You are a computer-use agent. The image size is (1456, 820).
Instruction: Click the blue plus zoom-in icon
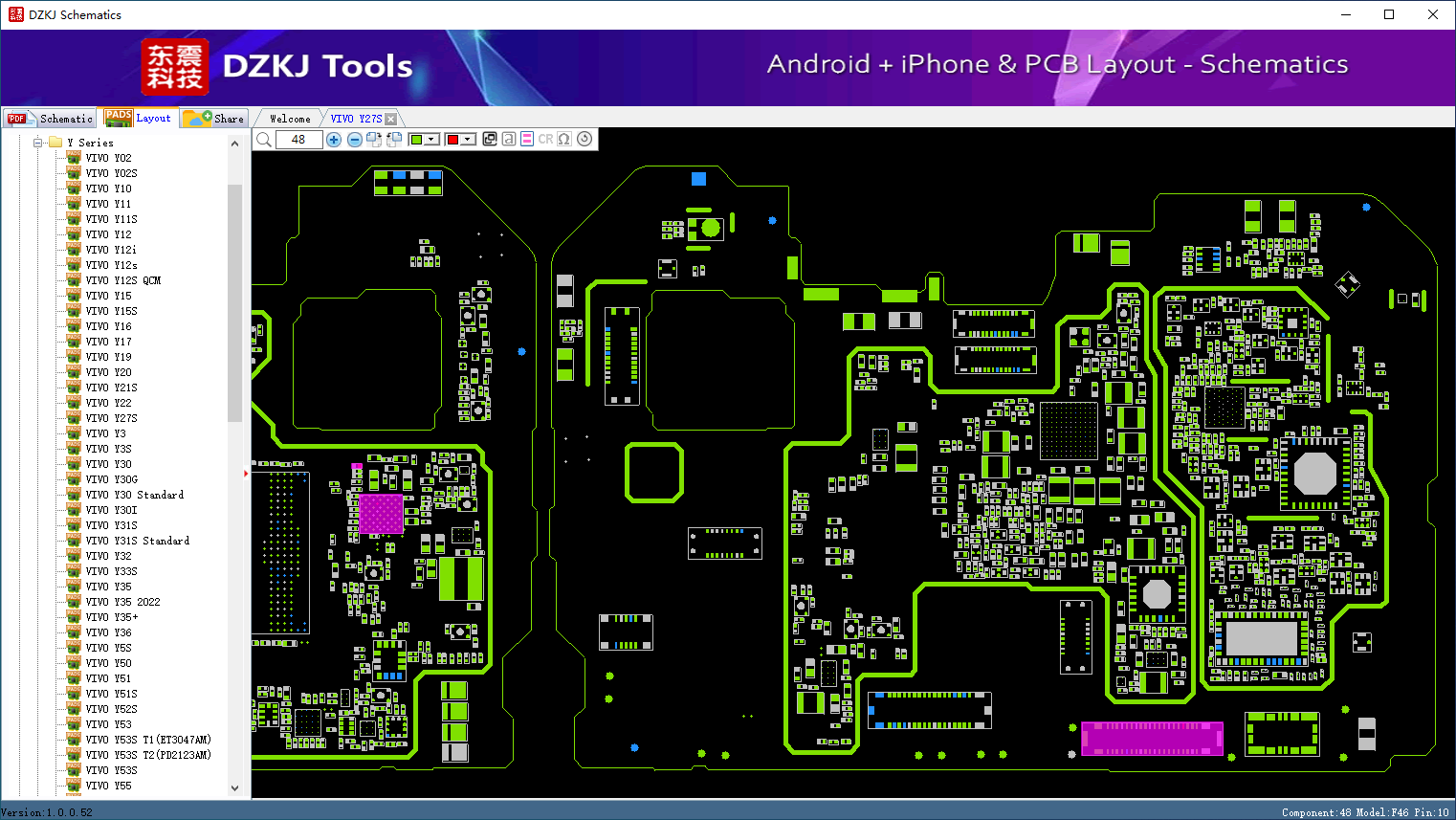pos(334,140)
